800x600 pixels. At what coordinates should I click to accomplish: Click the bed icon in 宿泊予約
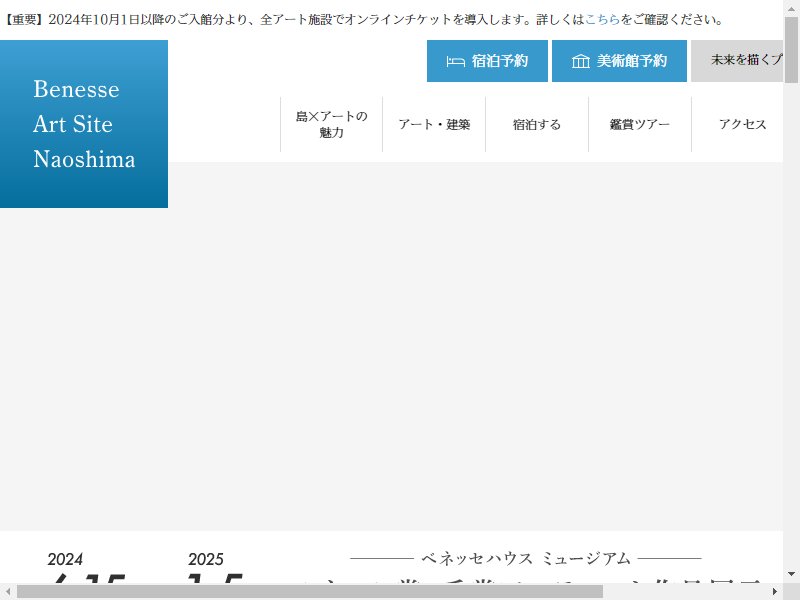pos(455,61)
